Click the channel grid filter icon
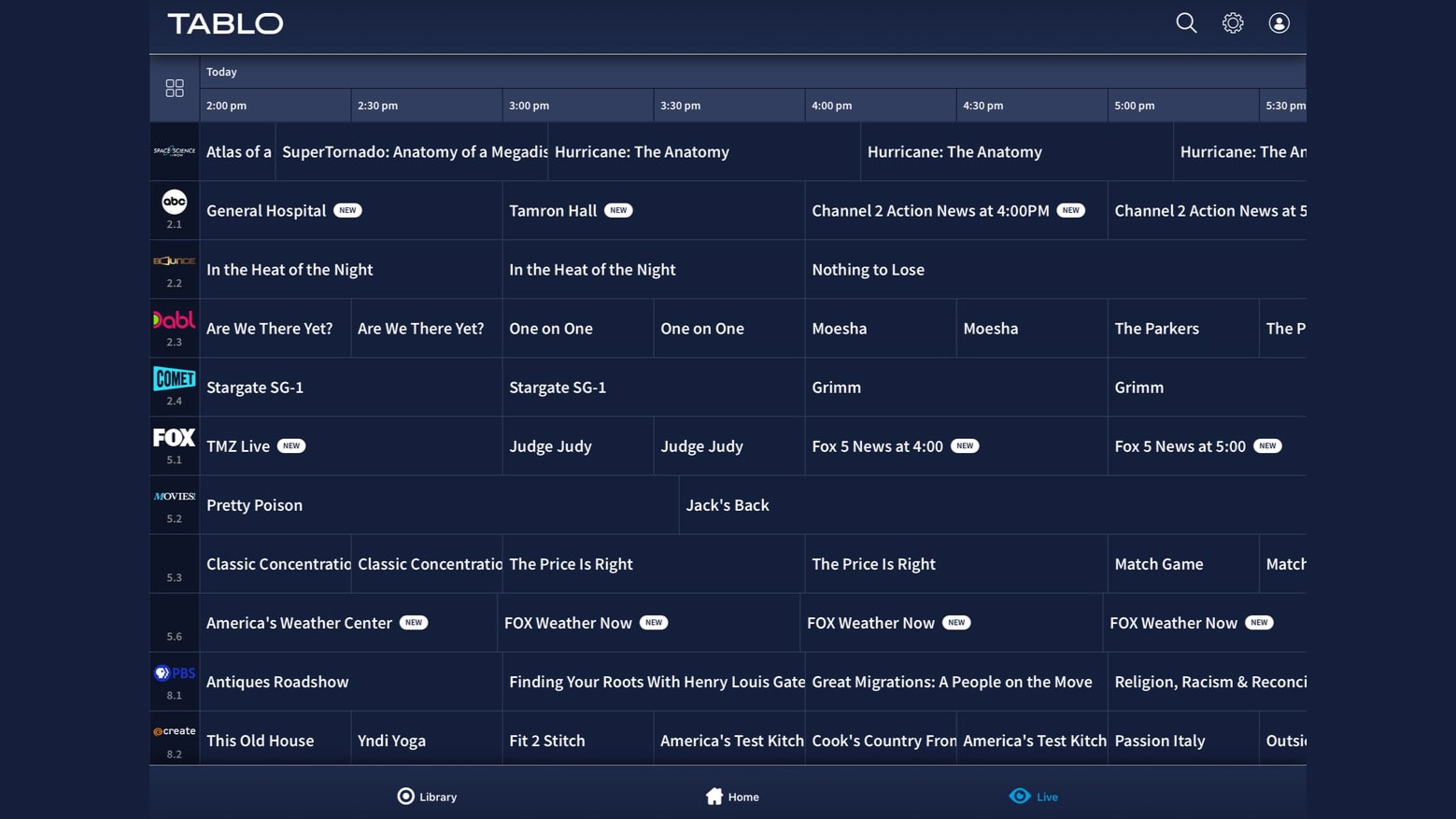The image size is (1456, 819). tap(175, 88)
